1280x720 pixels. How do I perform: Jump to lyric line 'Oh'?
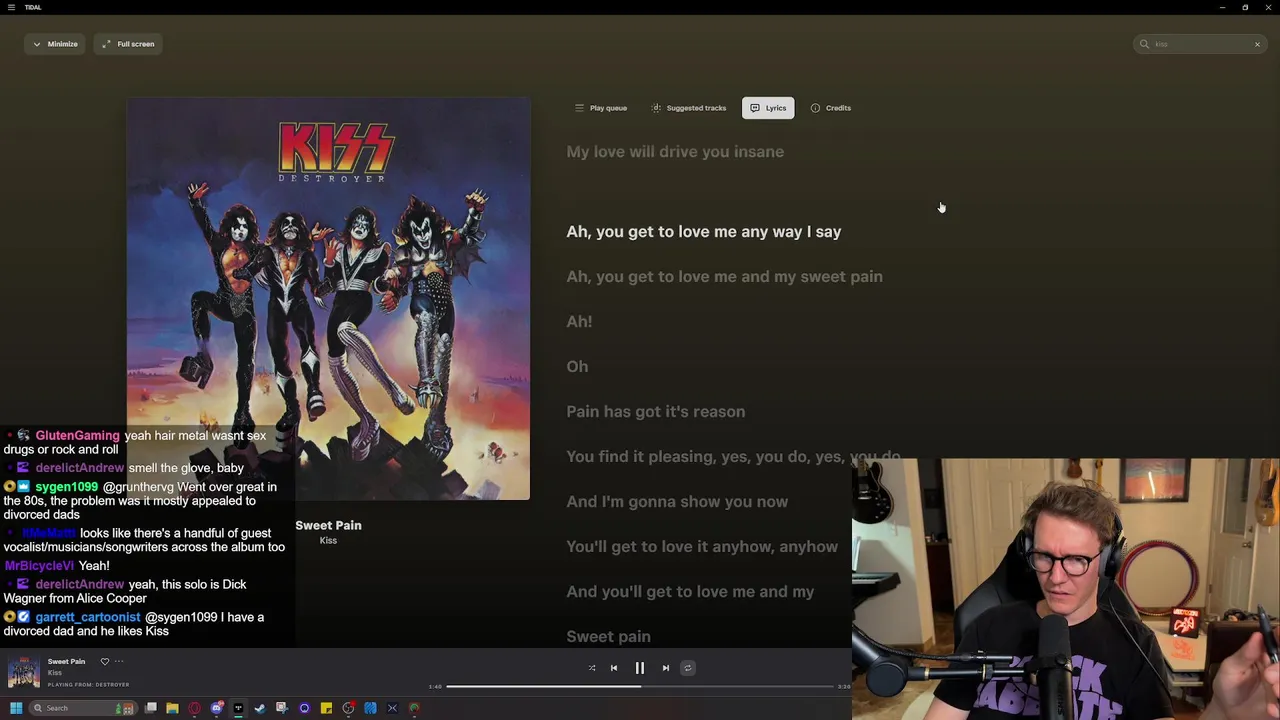(x=577, y=367)
